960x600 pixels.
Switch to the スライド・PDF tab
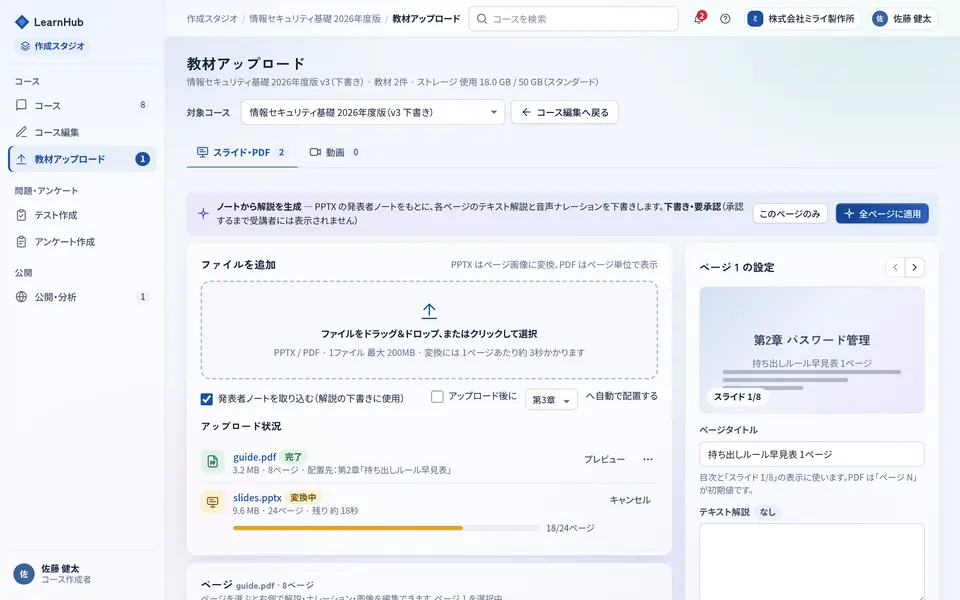[x=241, y=152]
